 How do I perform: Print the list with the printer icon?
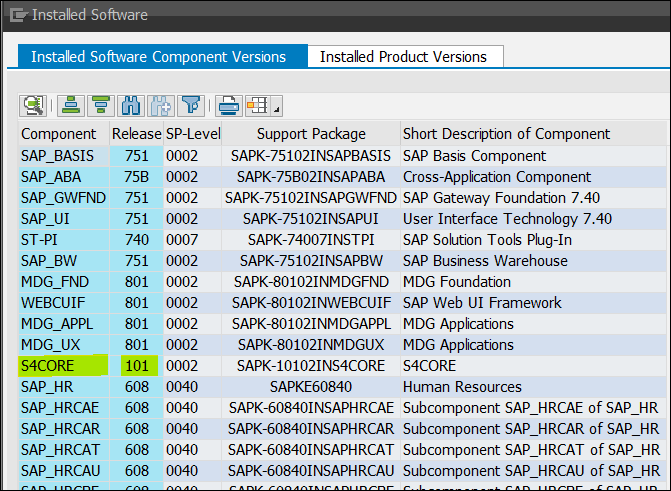(x=229, y=106)
